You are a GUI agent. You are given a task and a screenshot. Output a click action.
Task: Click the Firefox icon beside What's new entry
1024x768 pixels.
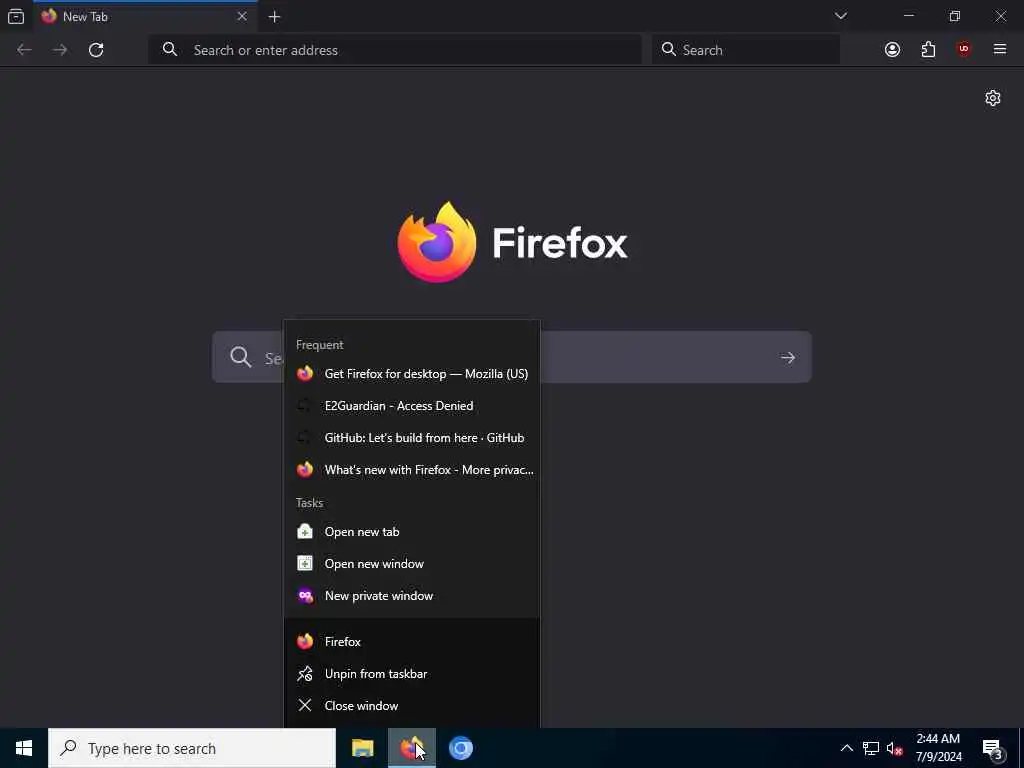coord(305,470)
